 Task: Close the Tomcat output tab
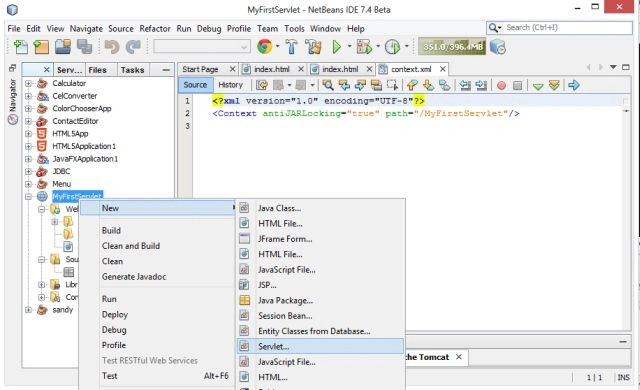pos(459,357)
